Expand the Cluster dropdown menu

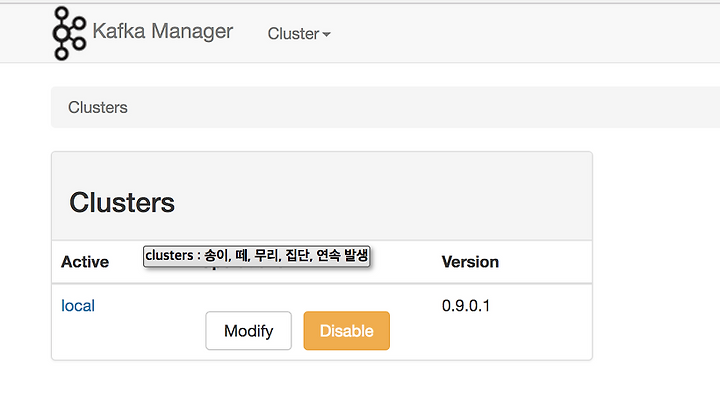point(299,34)
